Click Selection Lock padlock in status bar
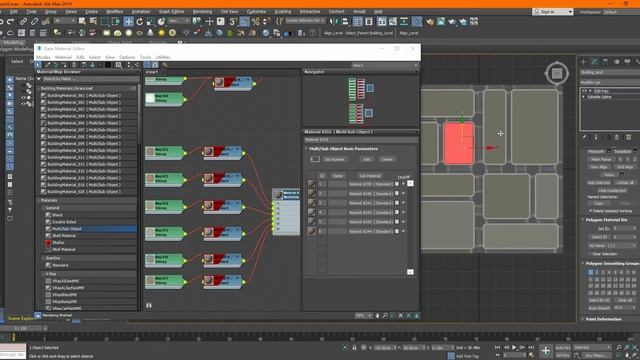640x360 pixels. click(354, 347)
